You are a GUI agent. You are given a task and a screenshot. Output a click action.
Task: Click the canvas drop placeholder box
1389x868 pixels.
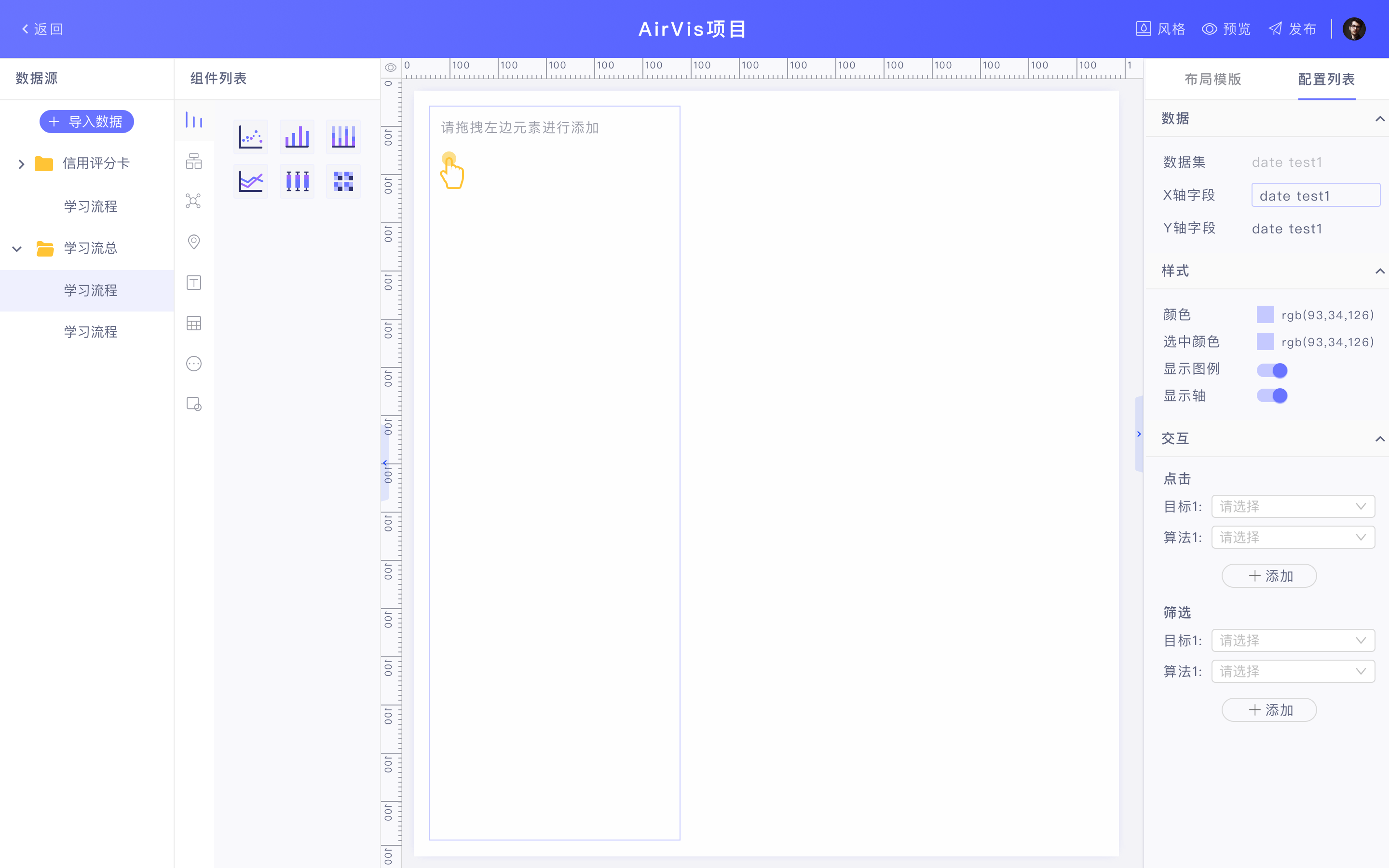pos(555,473)
